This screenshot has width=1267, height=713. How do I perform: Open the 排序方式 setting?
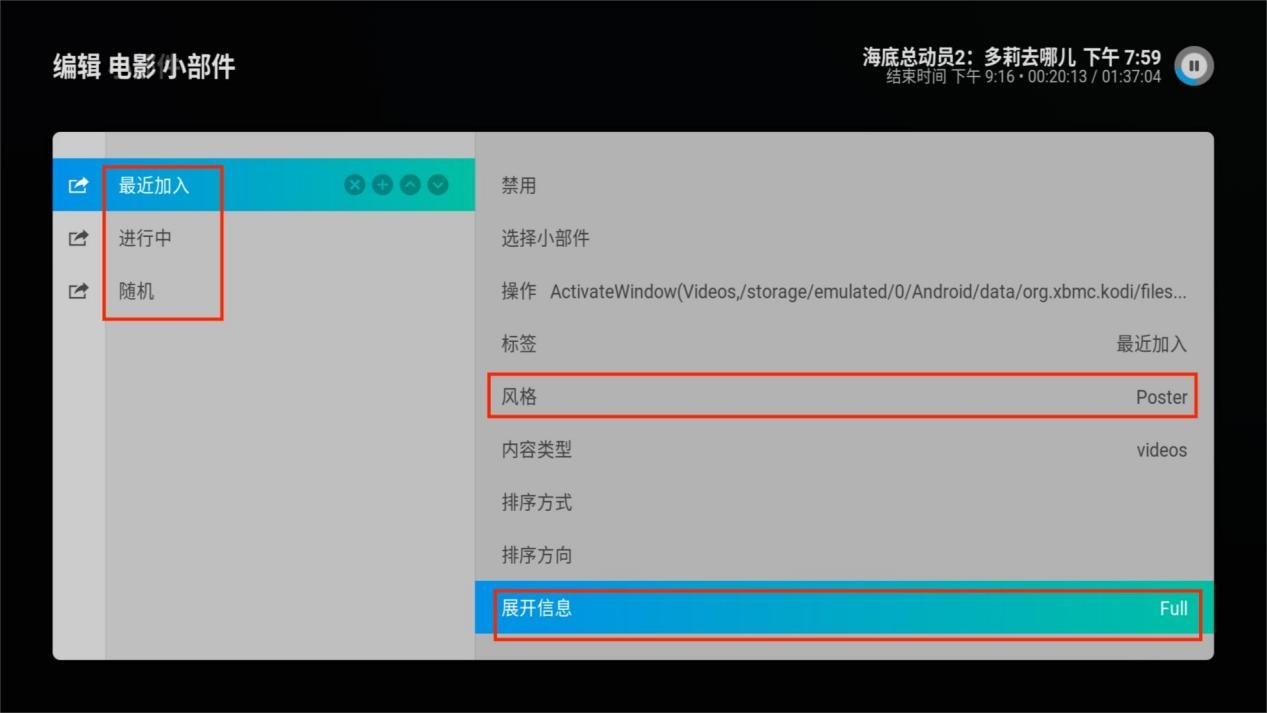tap(843, 503)
